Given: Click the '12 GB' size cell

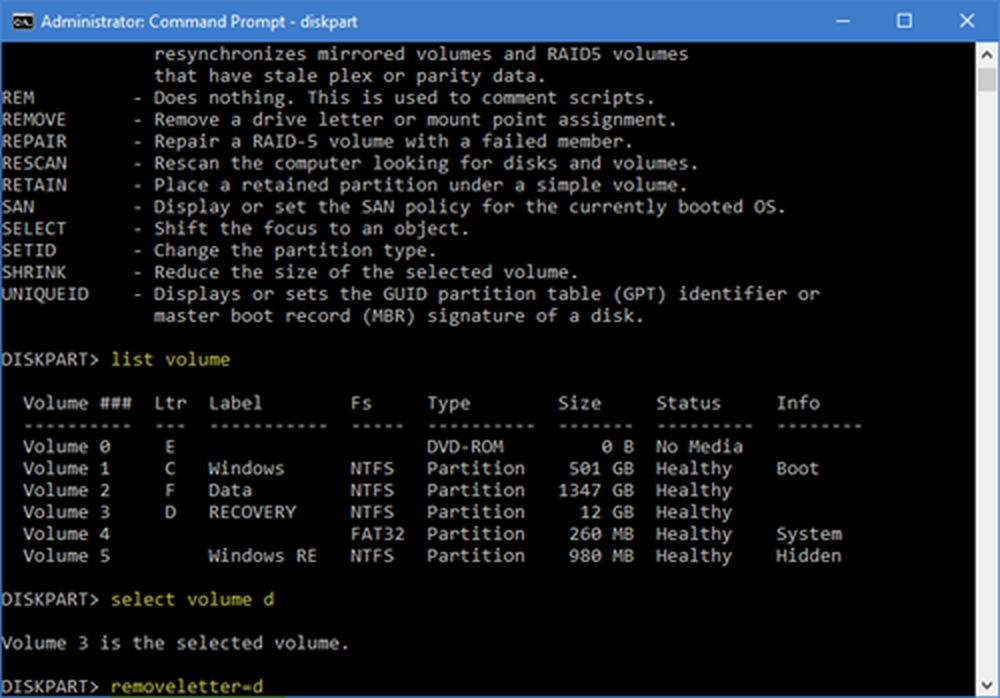Looking at the screenshot, I should [x=607, y=512].
